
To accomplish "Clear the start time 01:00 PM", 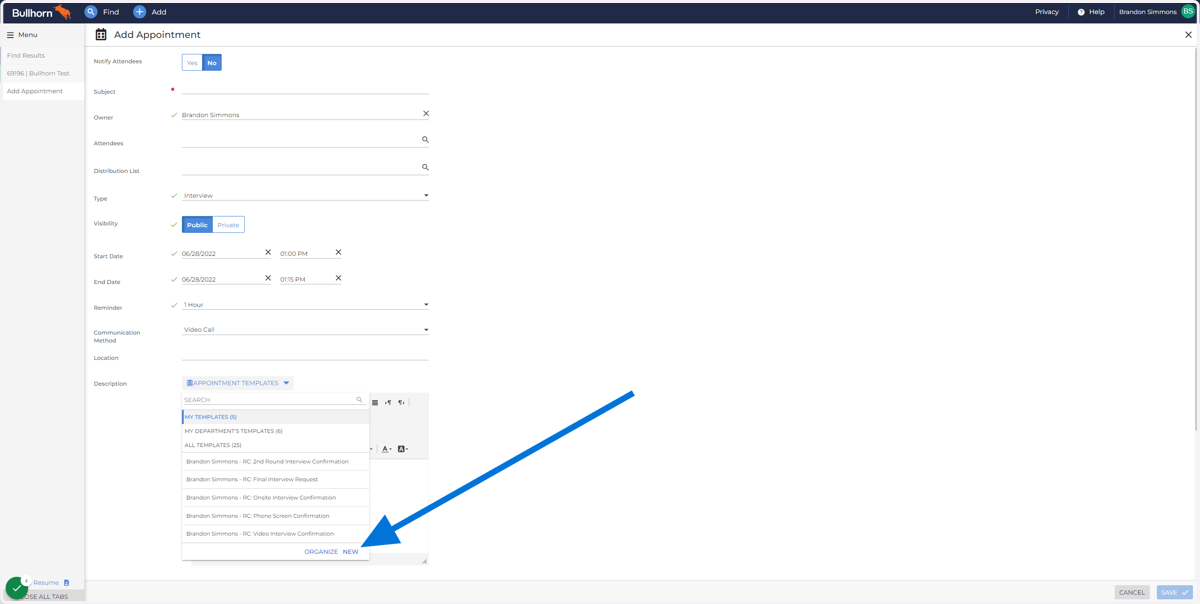I will (x=338, y=252).
